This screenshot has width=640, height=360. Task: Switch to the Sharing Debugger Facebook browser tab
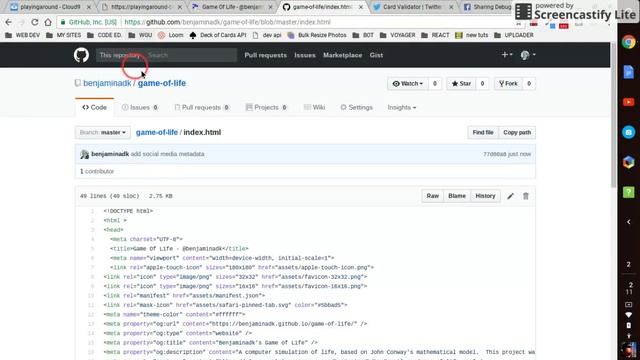(487, 7)
